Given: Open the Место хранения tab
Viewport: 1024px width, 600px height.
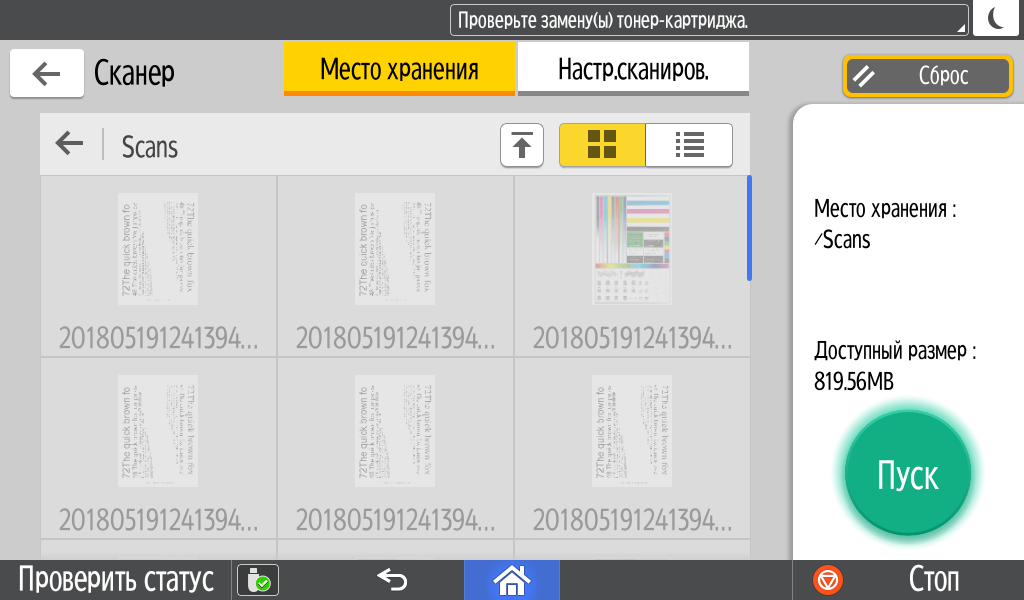Looking at the screenshot, I should (x=399, y=69).
